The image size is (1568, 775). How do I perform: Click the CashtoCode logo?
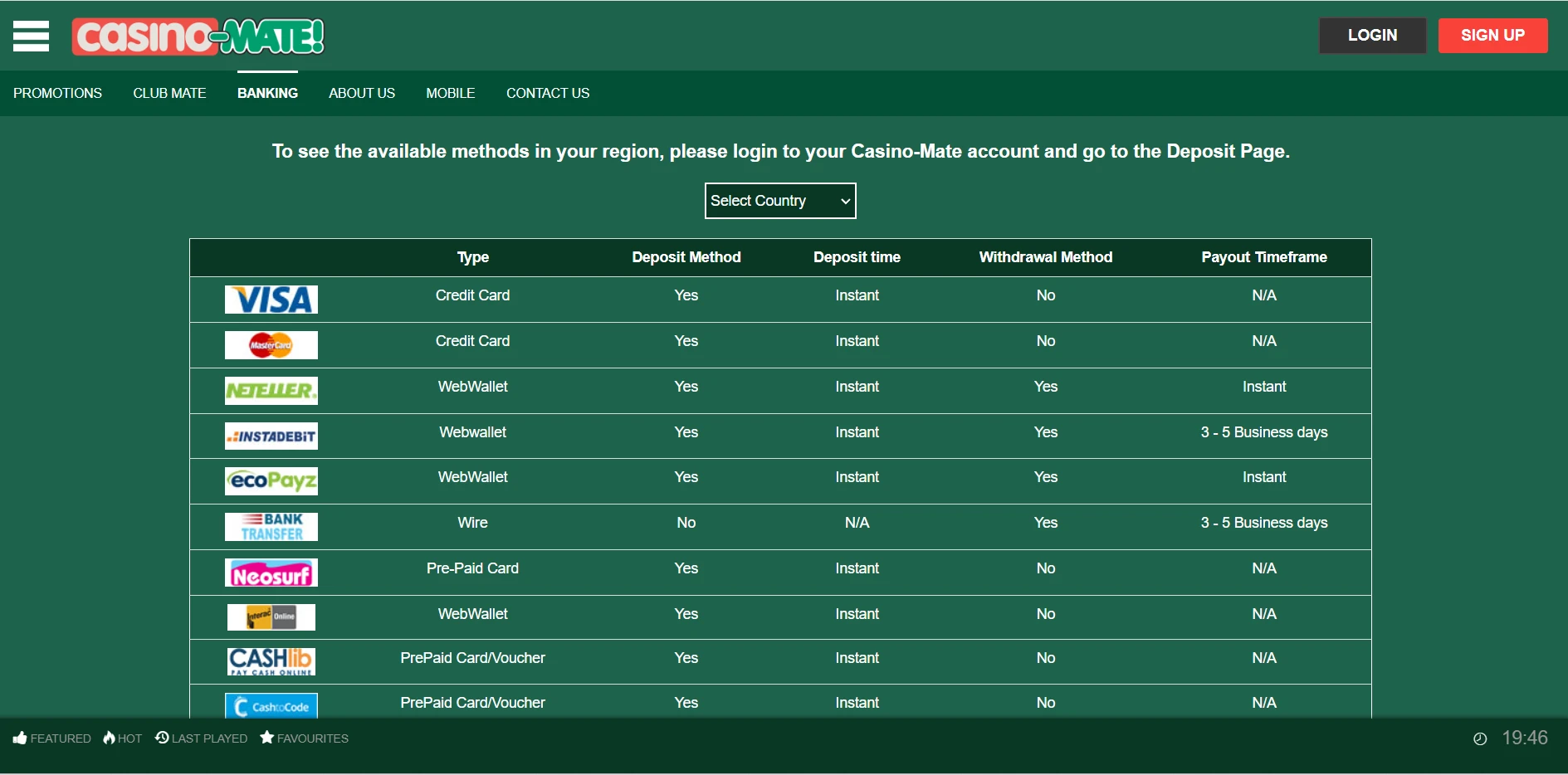[x=271, y=706]
